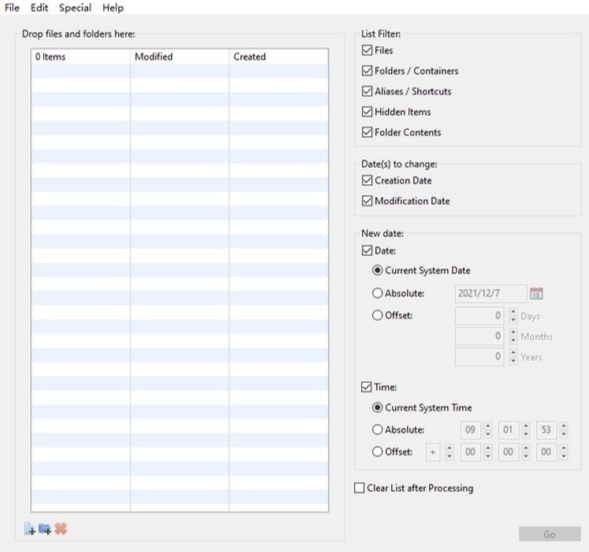This screenshot has height=552, width=589.
Task: Toggle the New date Date: checkbox
Action: tap(367, 250)
